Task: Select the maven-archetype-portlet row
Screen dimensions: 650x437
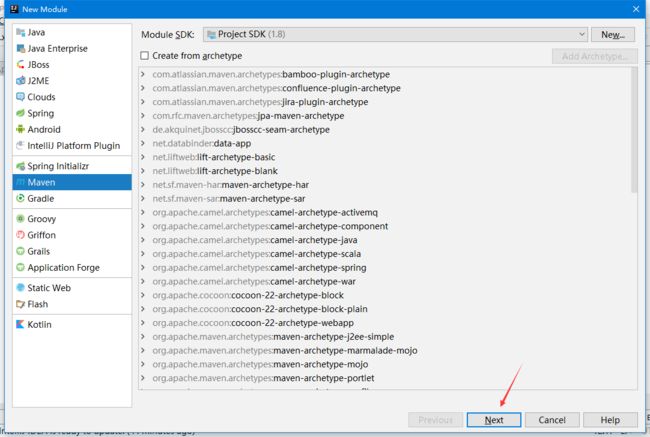Action: (x=385, y=378)
